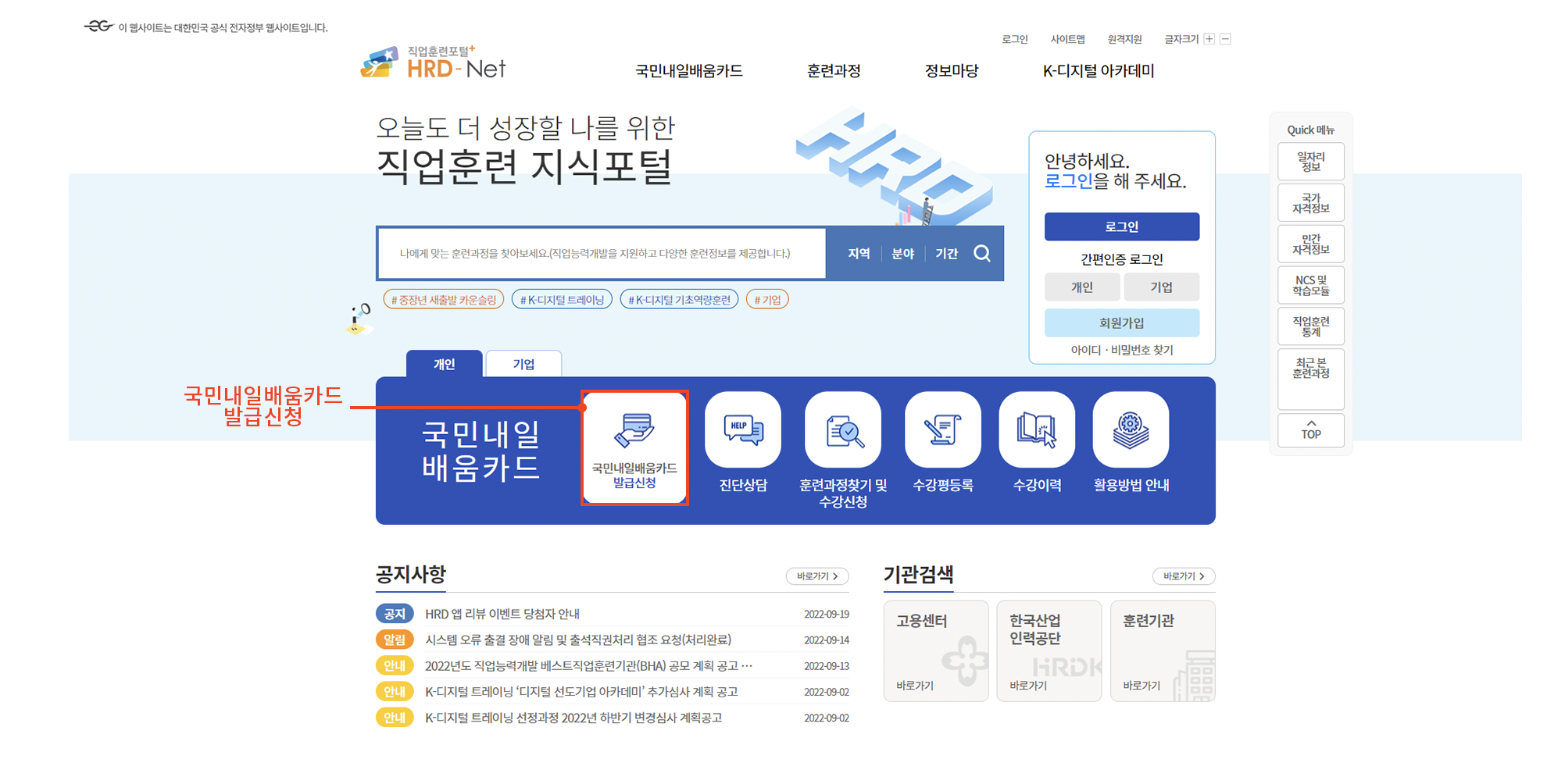Open notice 2022년 하반기 변경심사 계획공고

(x=573, y=717)
